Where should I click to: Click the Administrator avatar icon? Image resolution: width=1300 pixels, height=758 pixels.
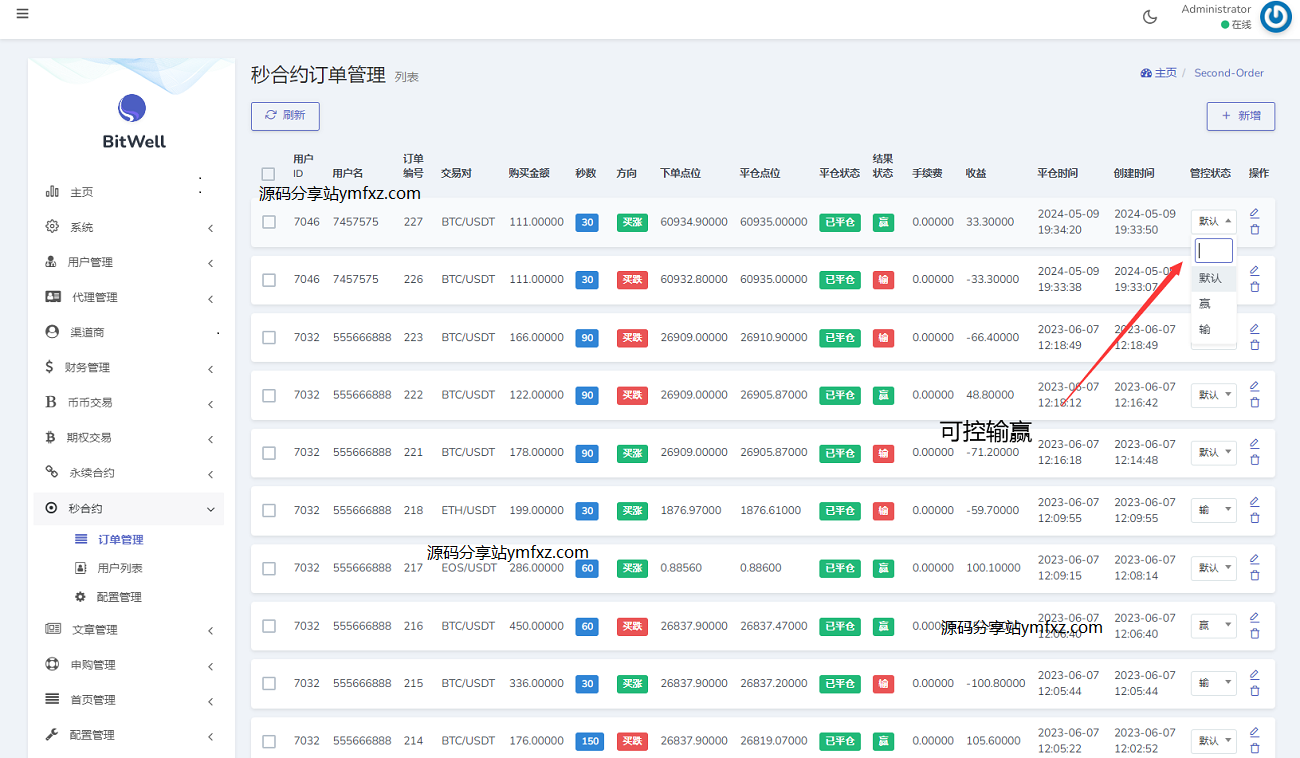[x=1275, y=17]
